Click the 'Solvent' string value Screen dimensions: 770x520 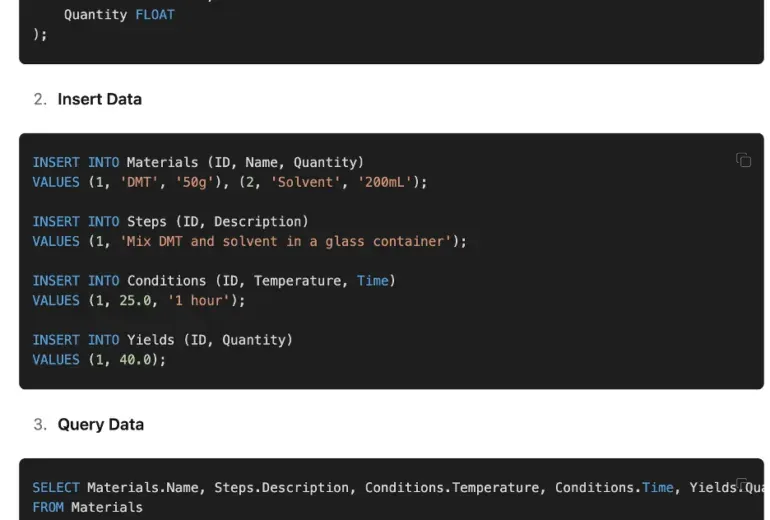pos(305,182)
